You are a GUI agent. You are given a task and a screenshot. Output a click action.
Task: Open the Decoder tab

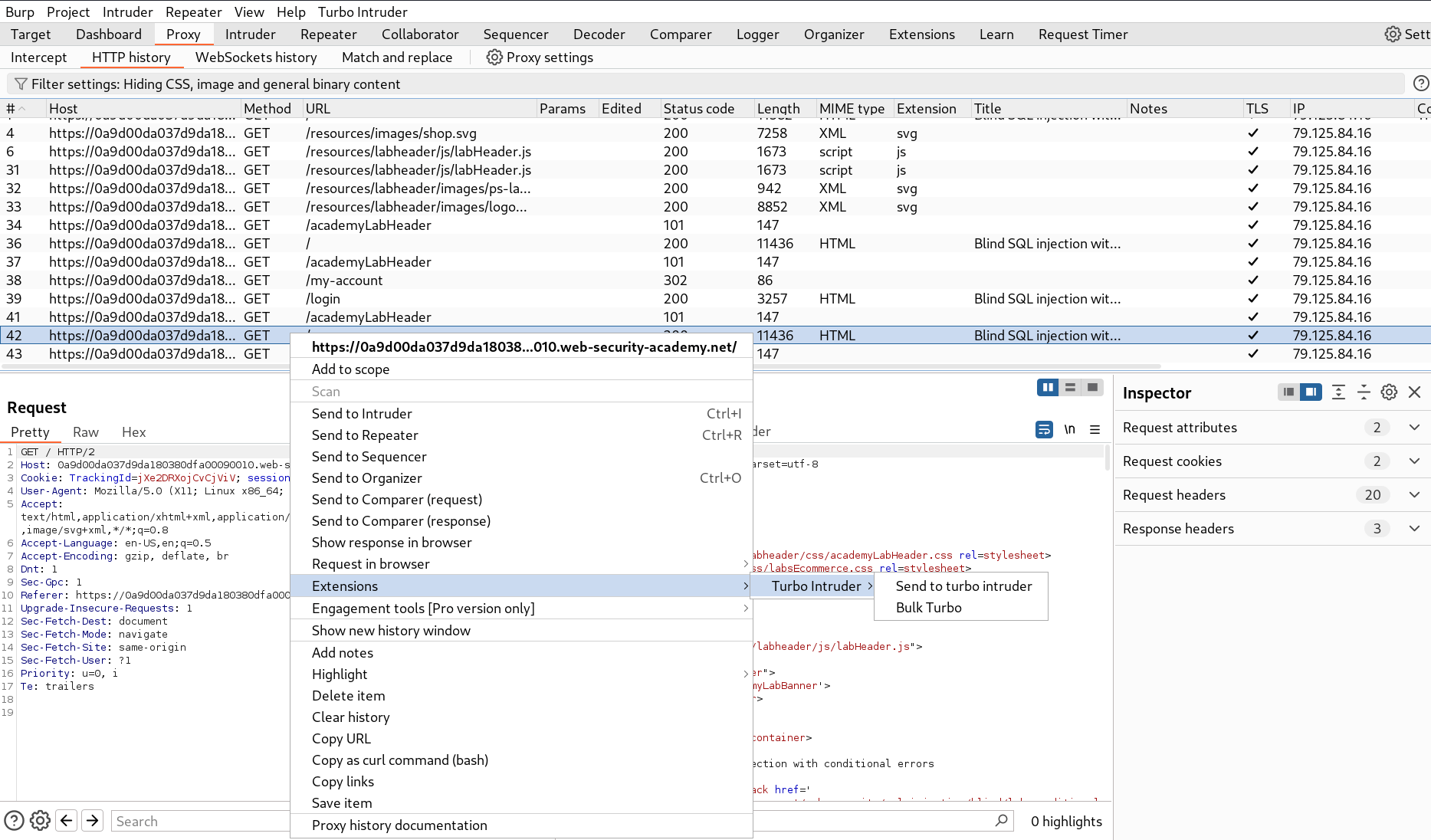(x=599, y=34)
